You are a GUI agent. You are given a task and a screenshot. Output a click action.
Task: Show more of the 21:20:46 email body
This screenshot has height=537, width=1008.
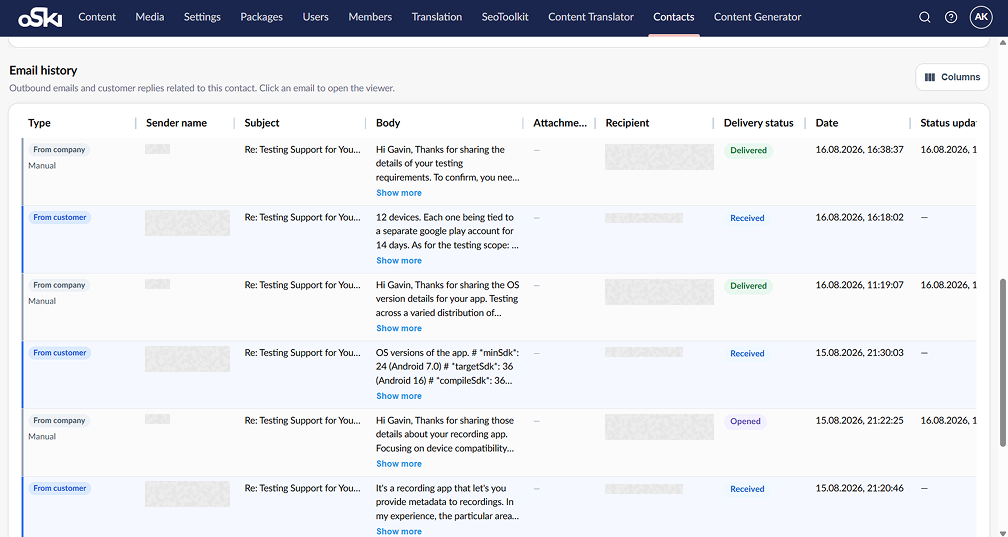(x=399, y=531)
